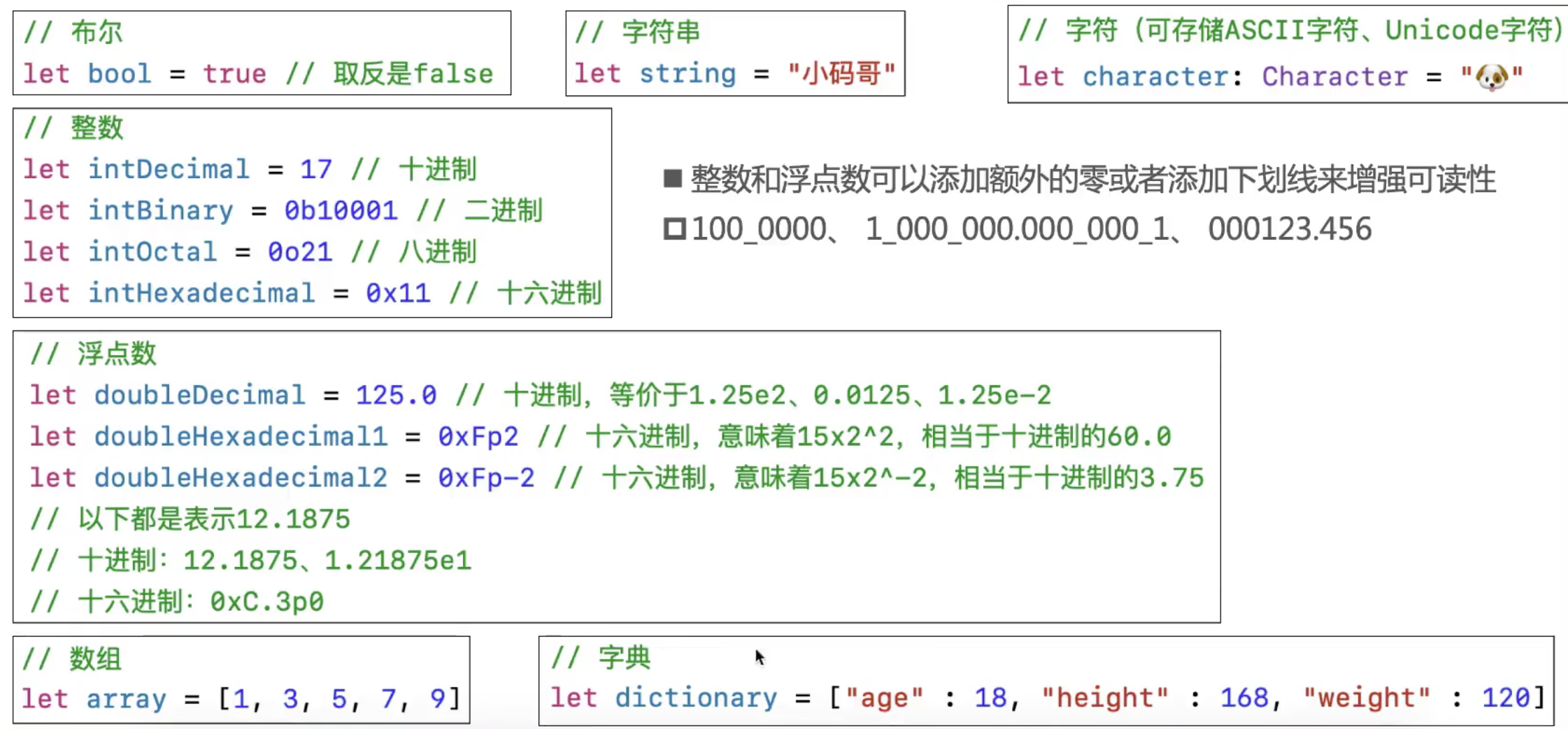Click the string literal "小码哥"

(841, 73)
